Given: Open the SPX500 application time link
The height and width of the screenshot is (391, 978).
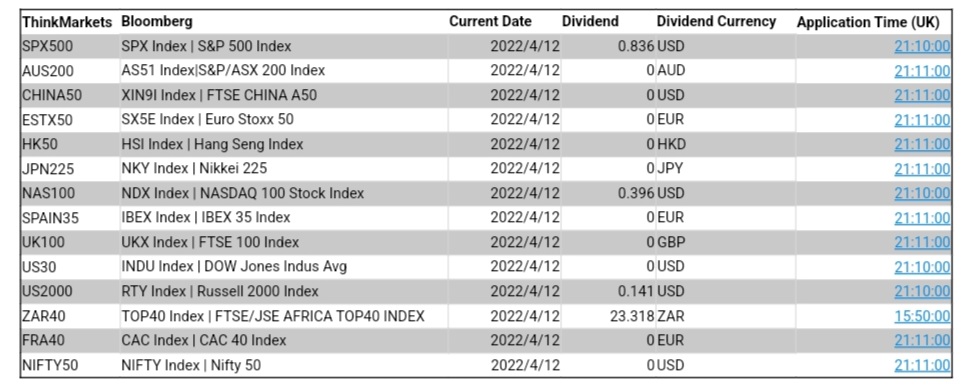Looking at the screenshot, I should [922, 47].
